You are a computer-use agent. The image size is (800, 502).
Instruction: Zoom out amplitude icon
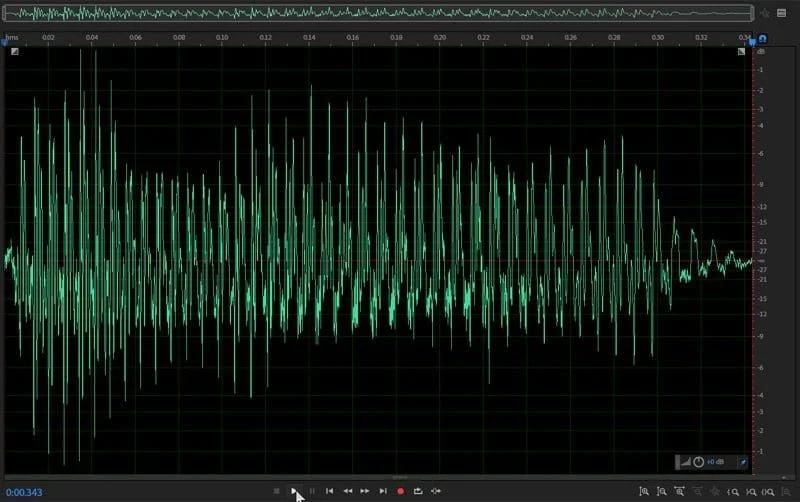[662, 491]
